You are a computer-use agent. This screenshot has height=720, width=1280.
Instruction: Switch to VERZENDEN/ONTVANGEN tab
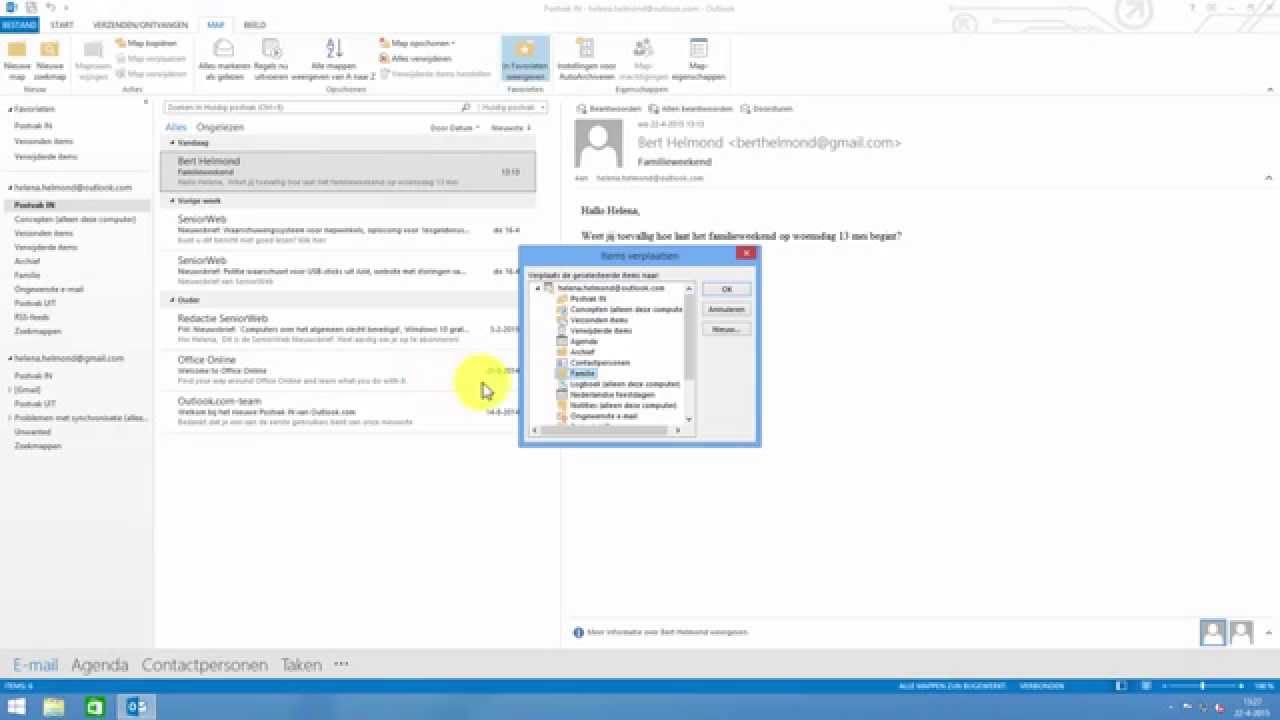pyautogui.click(x=138, y=24)
